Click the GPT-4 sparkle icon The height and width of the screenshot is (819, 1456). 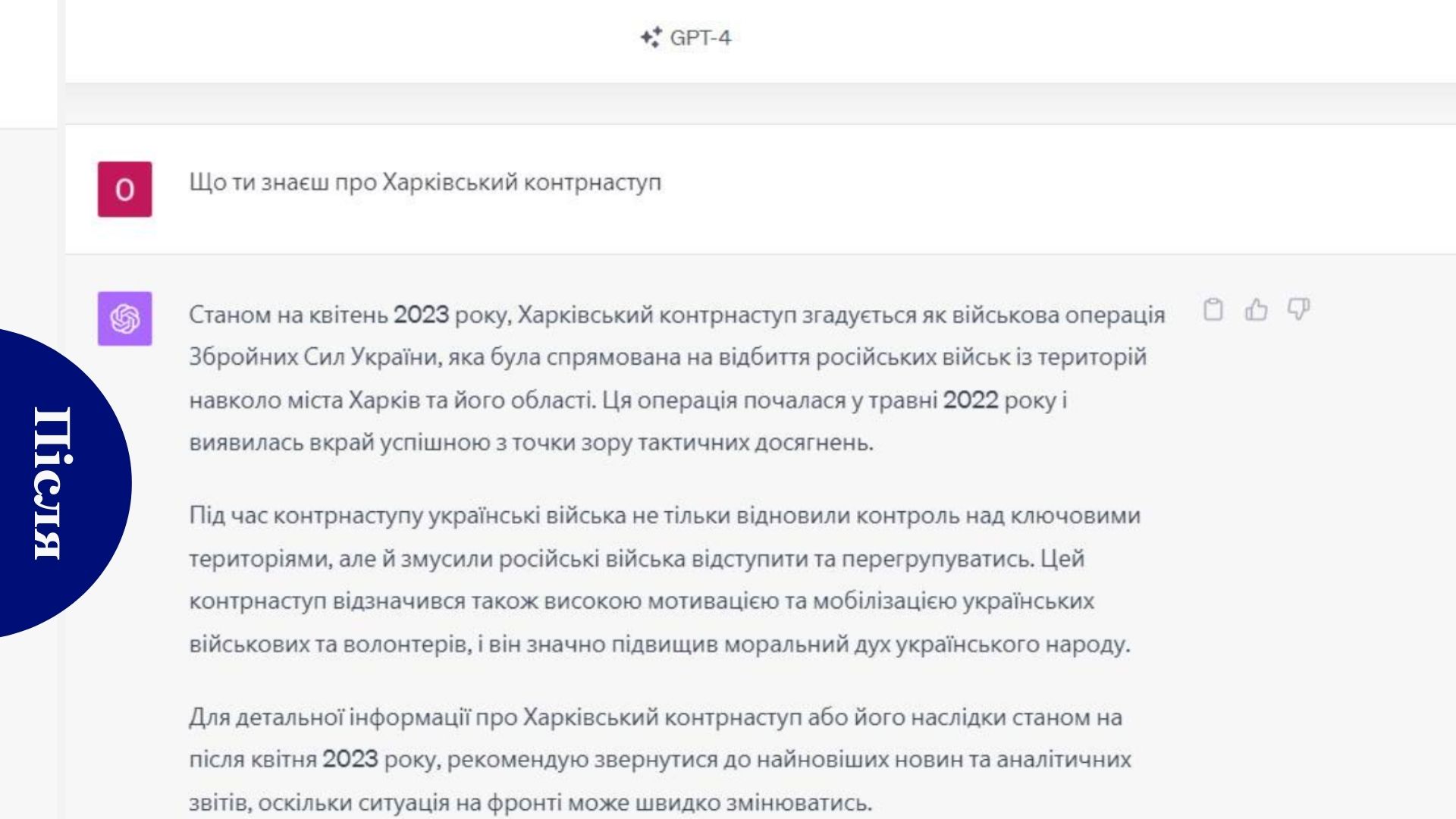[x=651, y=37]
